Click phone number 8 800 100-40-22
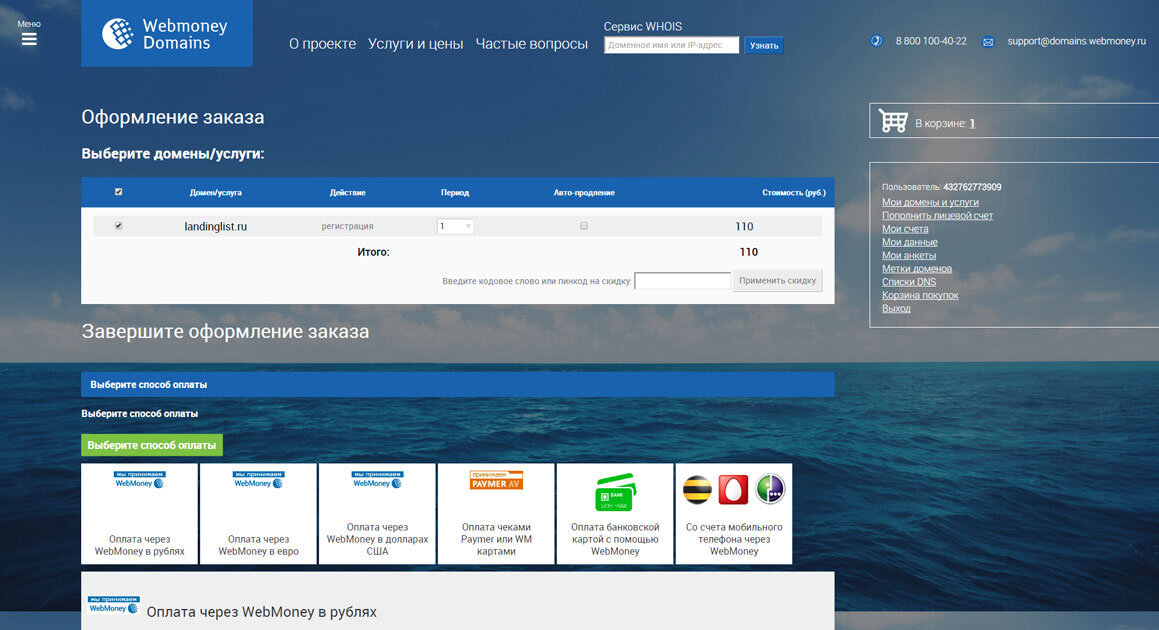 tap(931, 41)
